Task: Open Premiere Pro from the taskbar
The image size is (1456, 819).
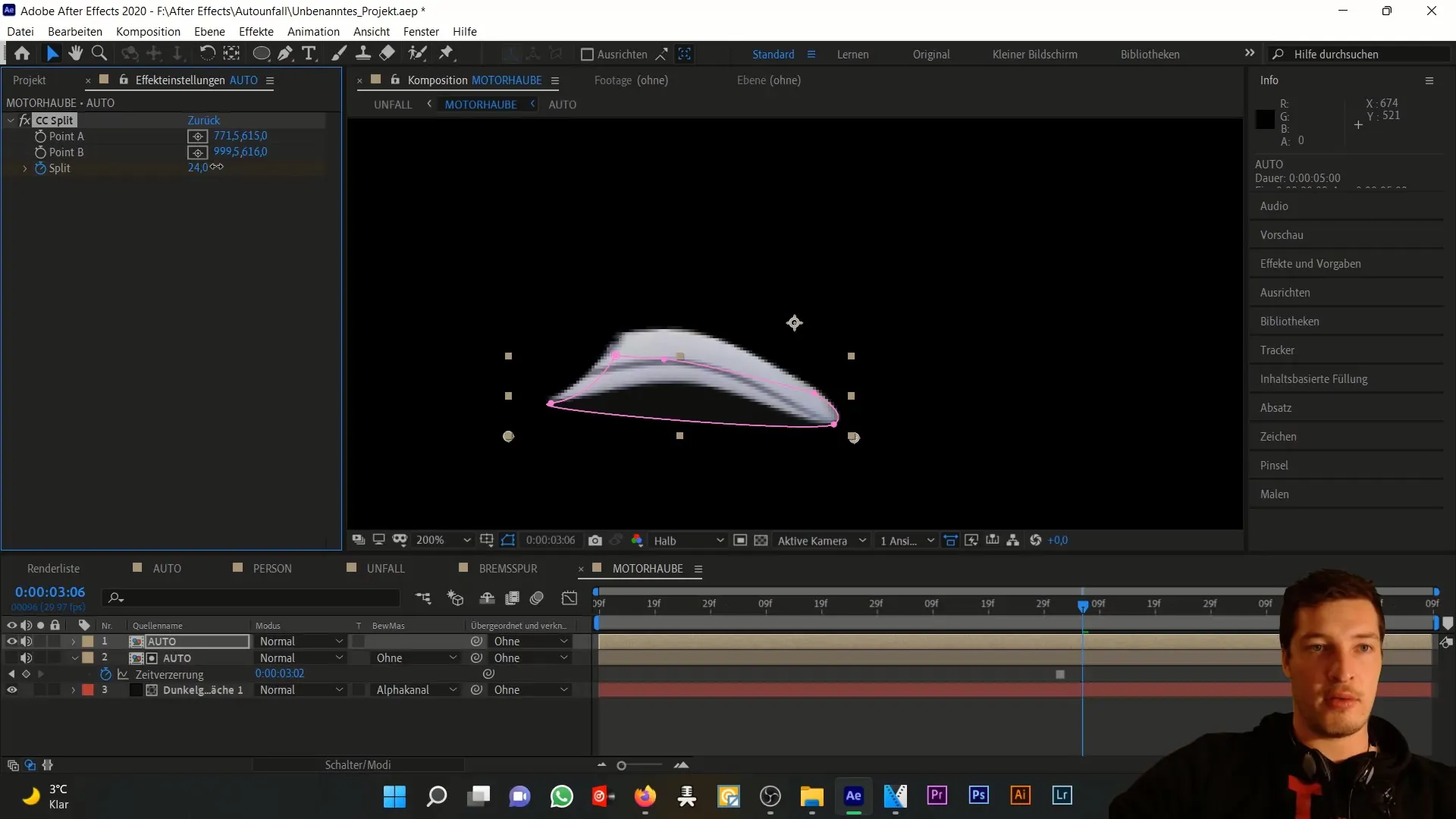Action: coord(937,795)
